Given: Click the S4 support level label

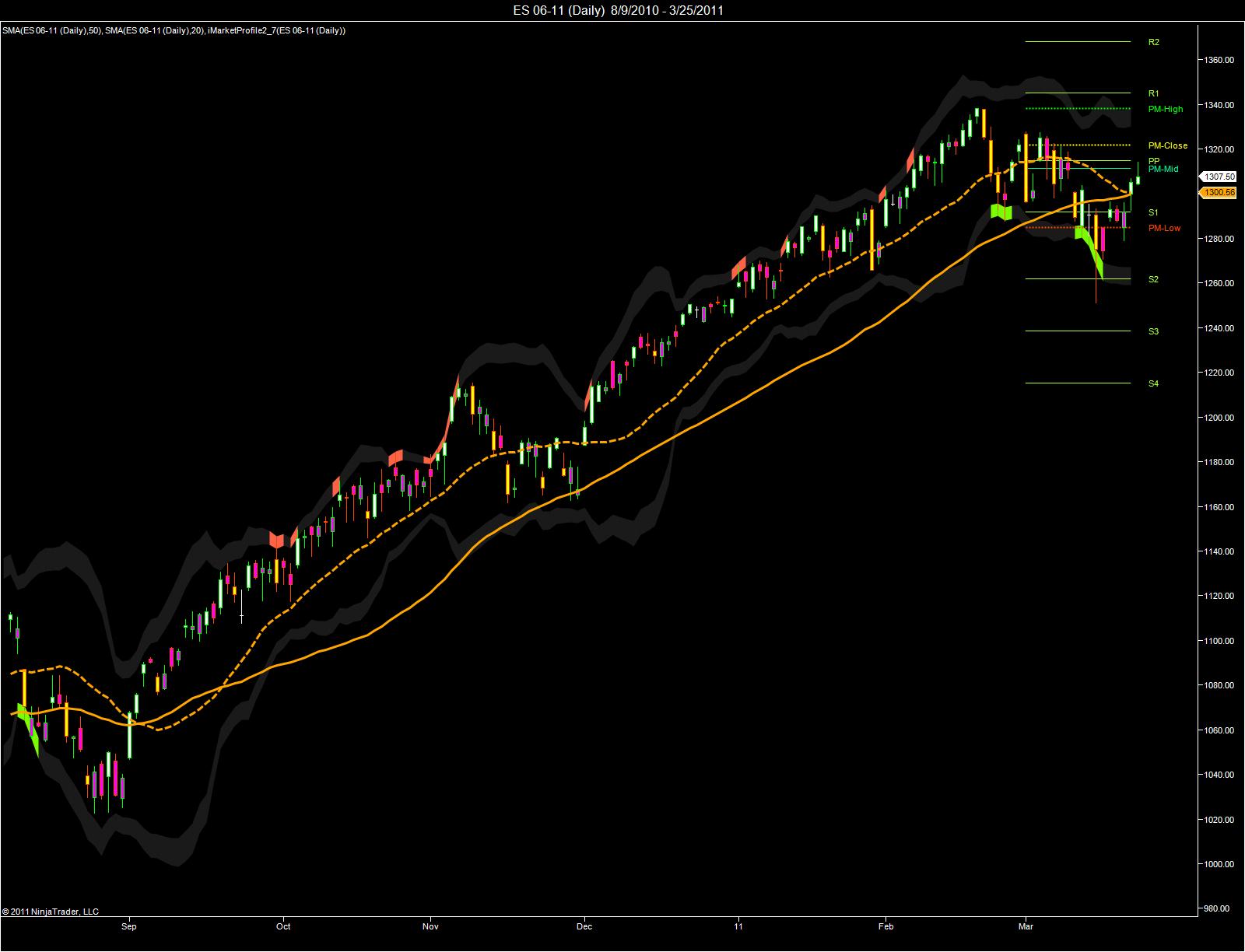Looking at the screenshot, I should pos(1153,383).
